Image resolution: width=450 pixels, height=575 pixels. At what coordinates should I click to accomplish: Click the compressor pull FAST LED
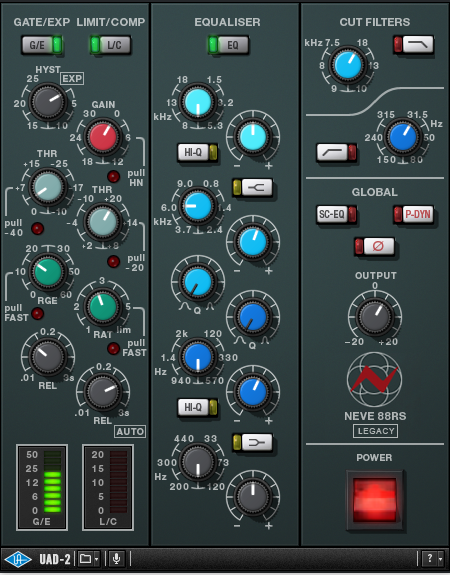tap(113, 348)
